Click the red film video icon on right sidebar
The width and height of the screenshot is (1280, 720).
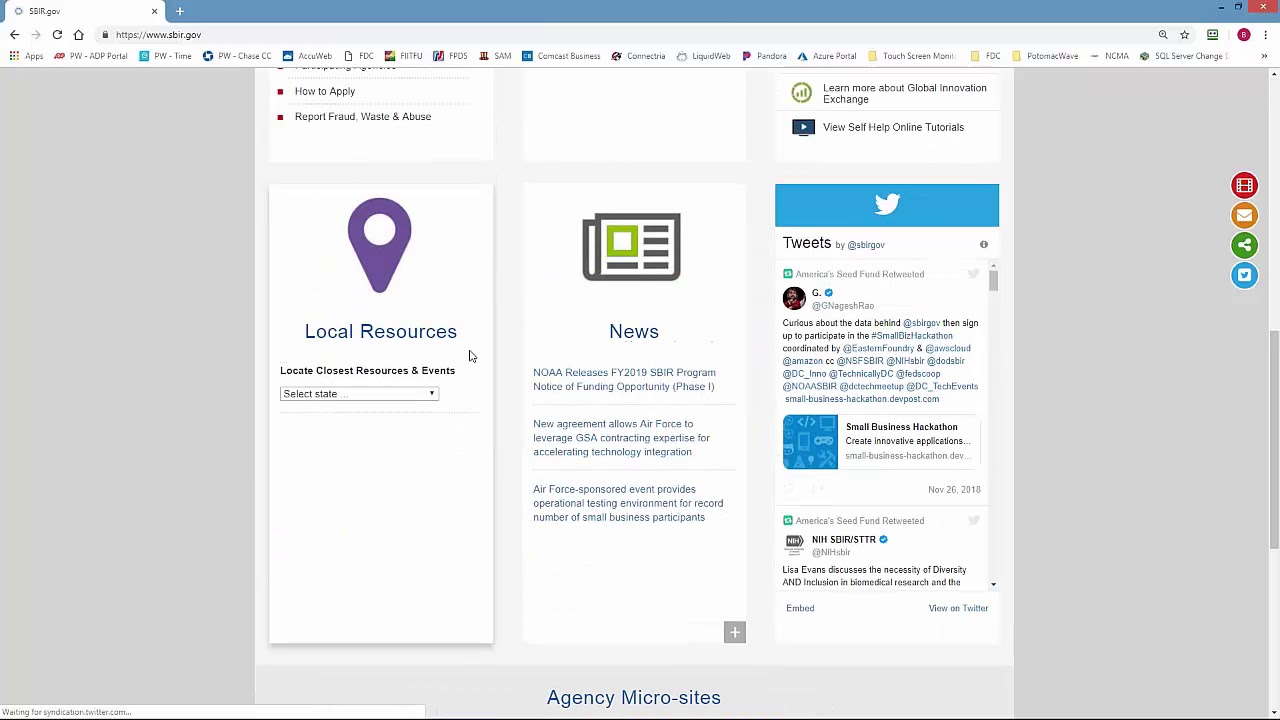coord(1244,185)
